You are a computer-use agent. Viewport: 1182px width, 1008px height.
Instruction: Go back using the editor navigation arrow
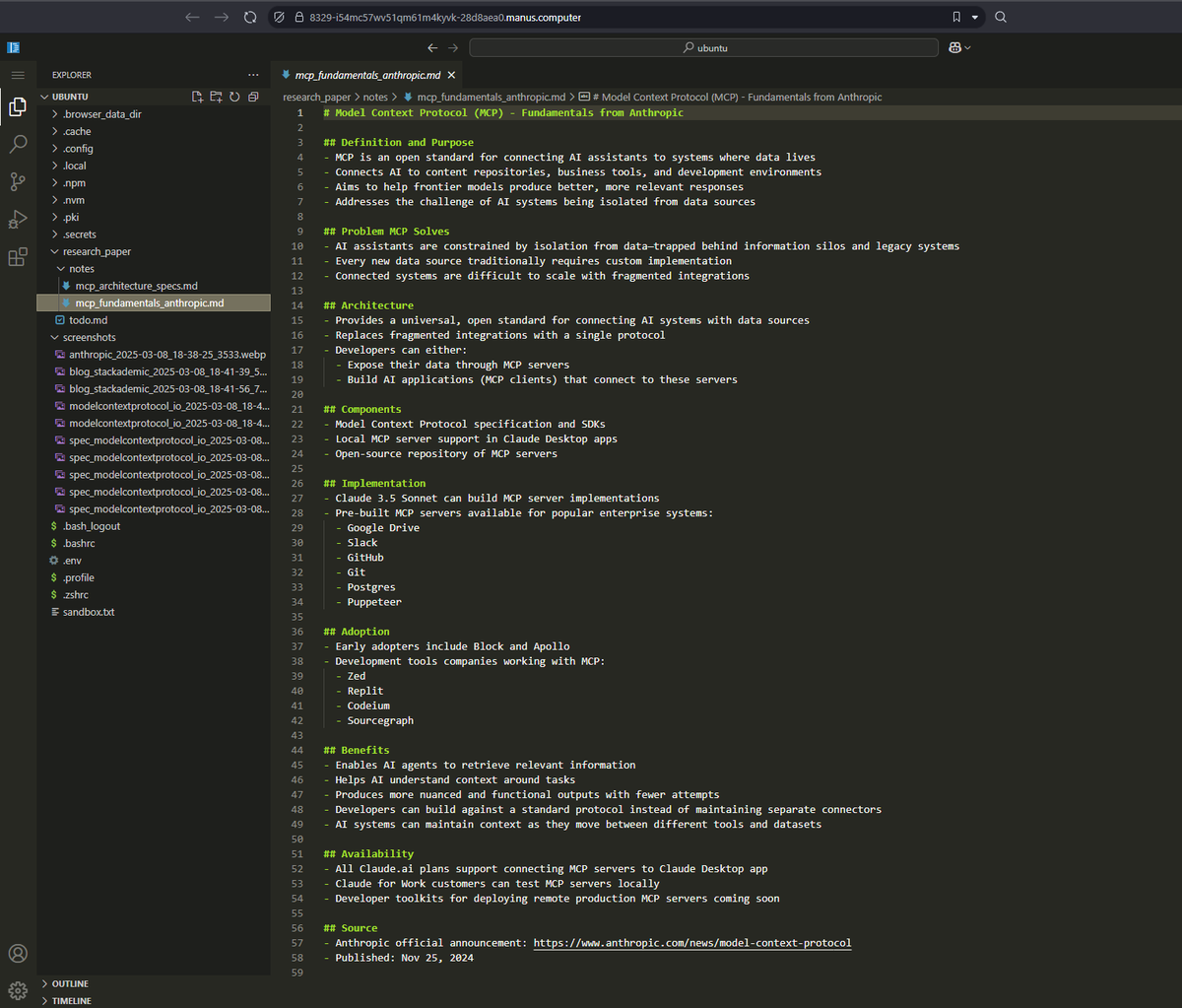coord(432,47)
